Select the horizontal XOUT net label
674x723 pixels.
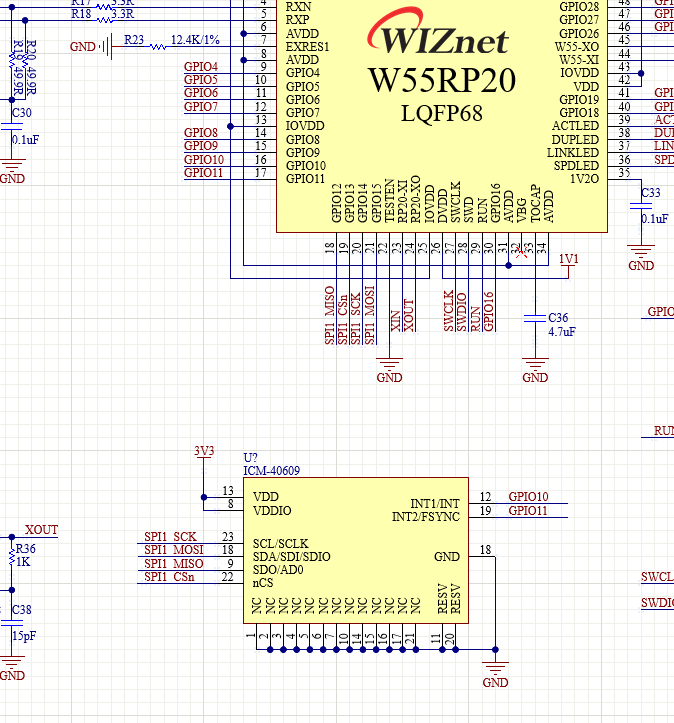(41, 530)
